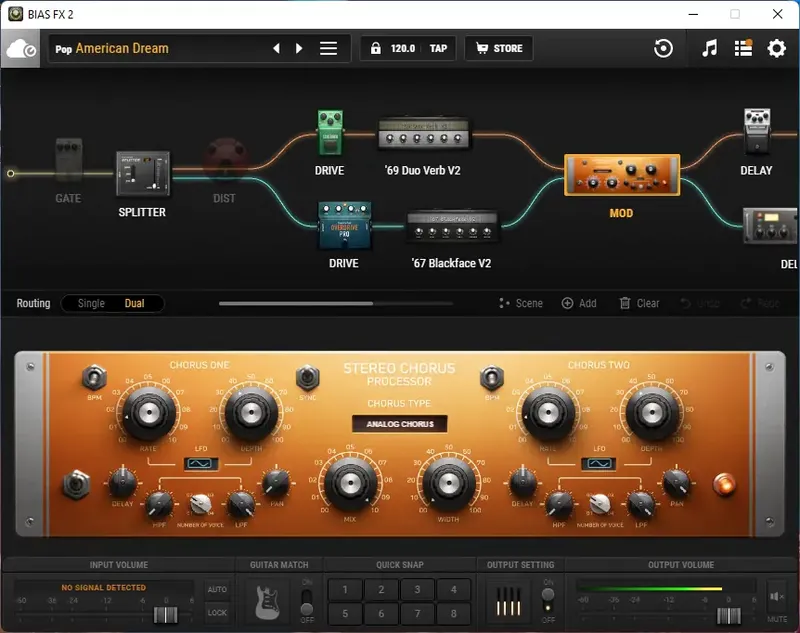The image size is (800, 633).
Task: Click the next preset arrow
Action: pyautogui.click(x=299, y=47)
